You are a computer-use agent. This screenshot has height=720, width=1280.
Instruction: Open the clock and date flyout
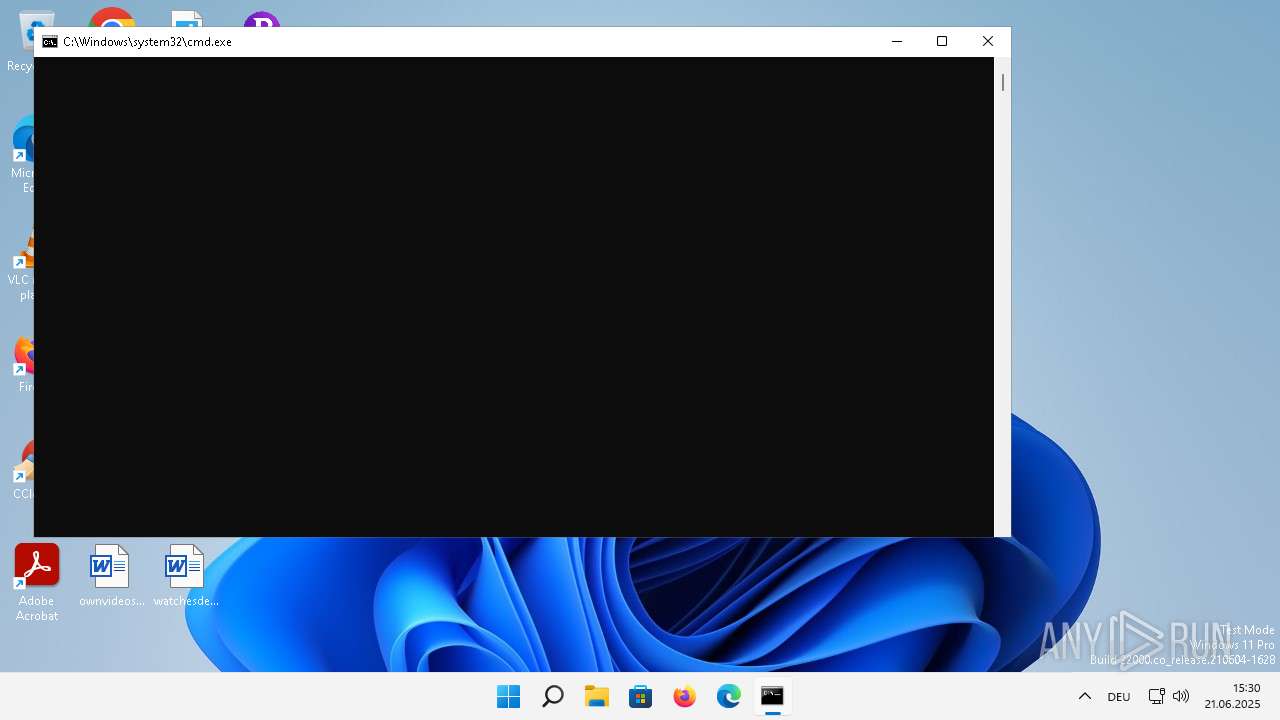click(x=1232, y=696)
